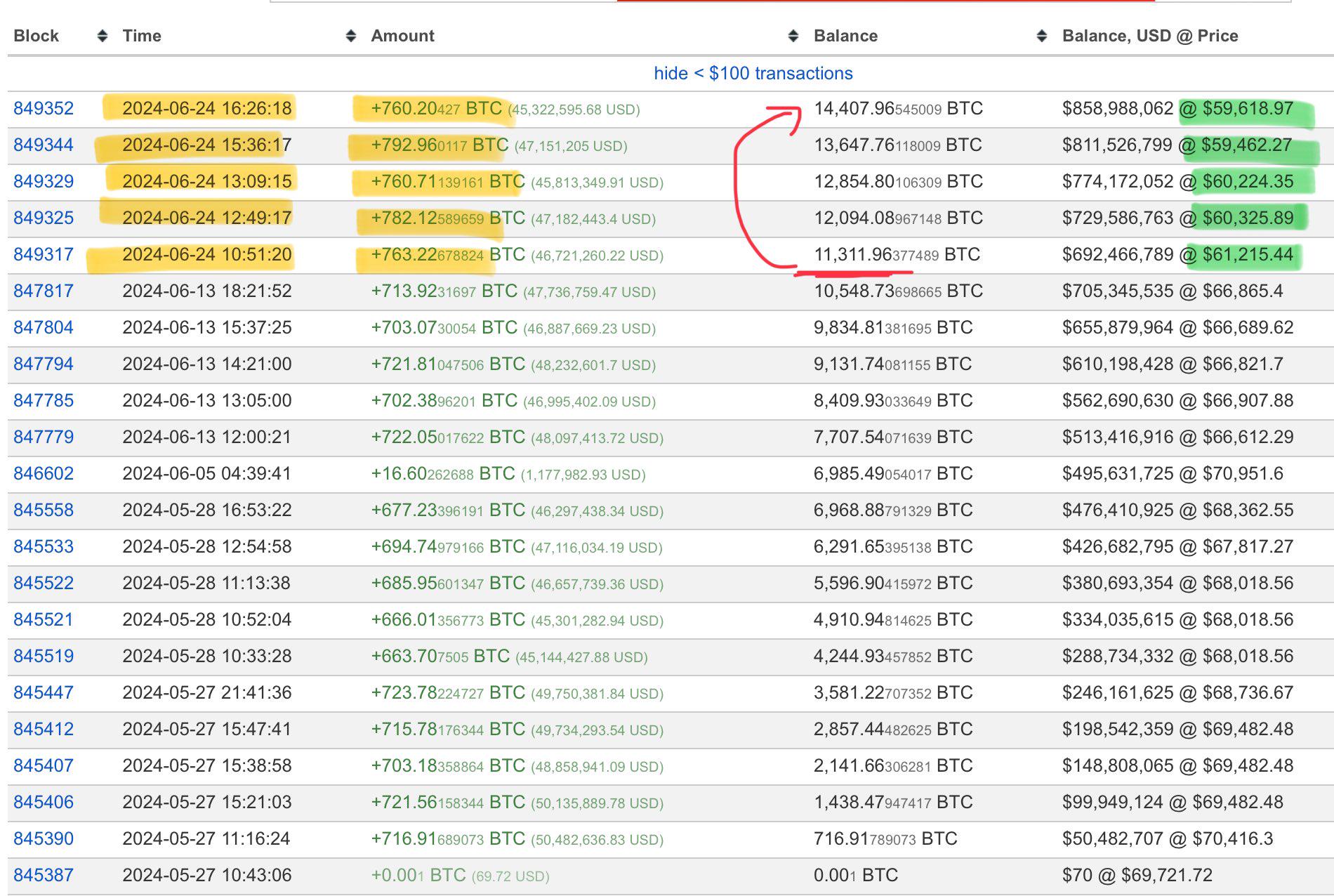The image size is (1334, 896).
Task: Open block 845519 link
Action: (x=44, y=657)
